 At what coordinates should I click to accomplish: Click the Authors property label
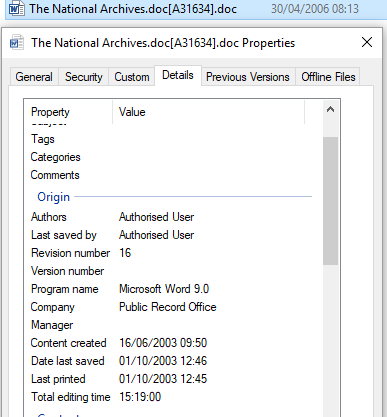(x=49, y=217)
